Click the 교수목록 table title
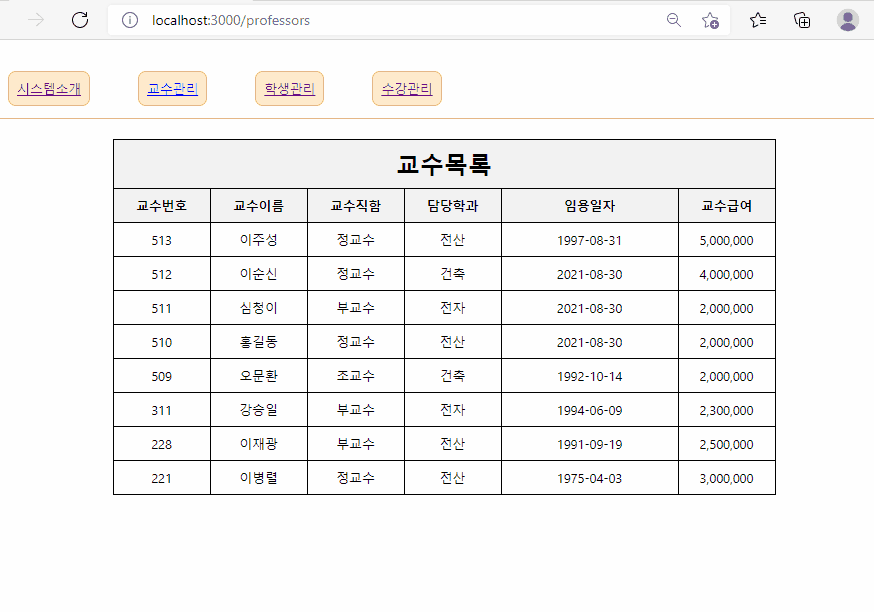 point(444,164)
